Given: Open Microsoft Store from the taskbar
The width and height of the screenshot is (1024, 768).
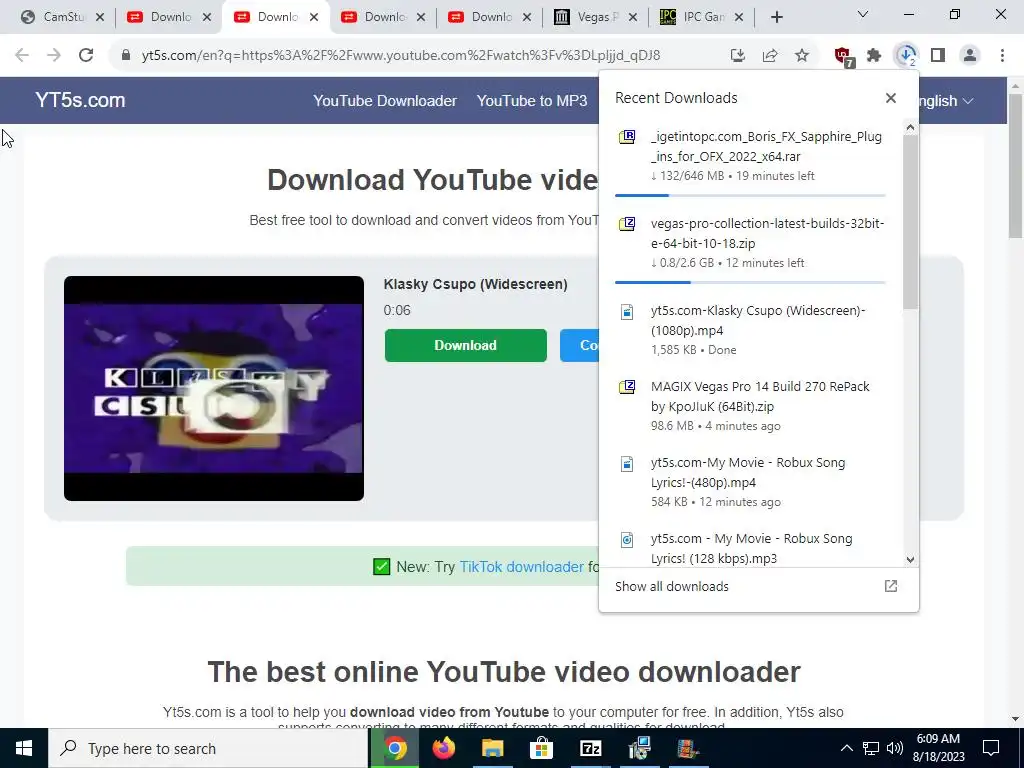Looking at the screenshot, I should tap(541, 748).
